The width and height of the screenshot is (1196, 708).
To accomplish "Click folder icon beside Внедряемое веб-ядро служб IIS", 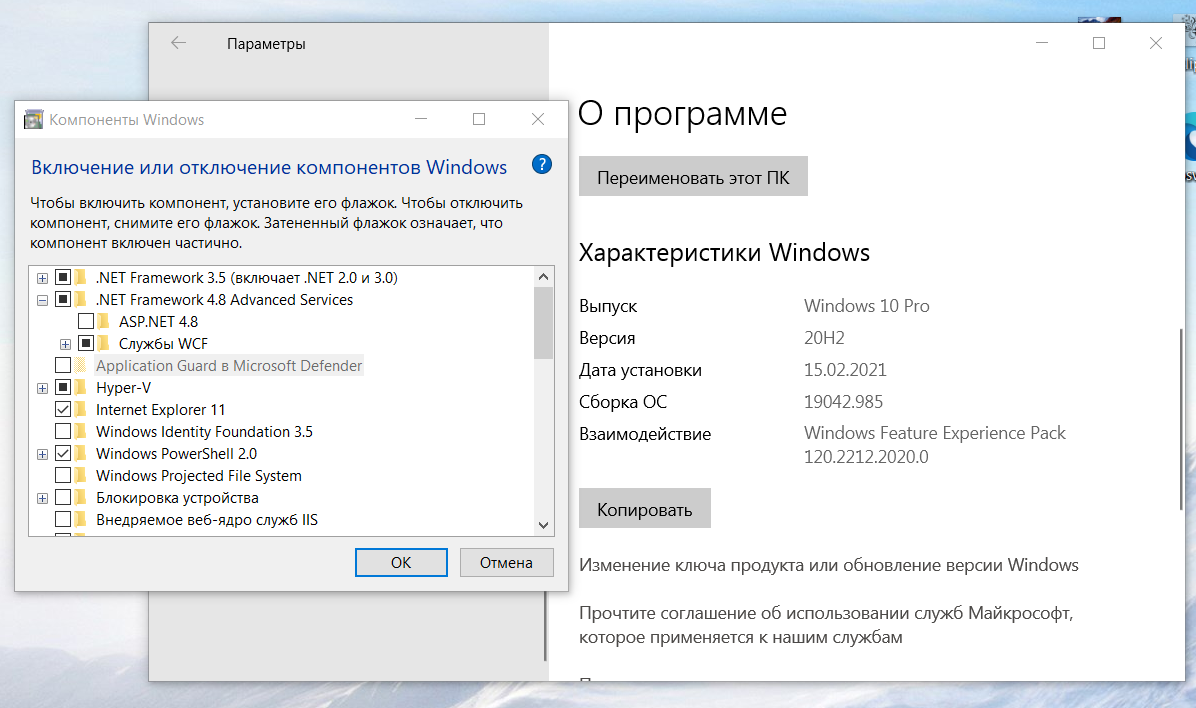I will [x=82, y=520].
